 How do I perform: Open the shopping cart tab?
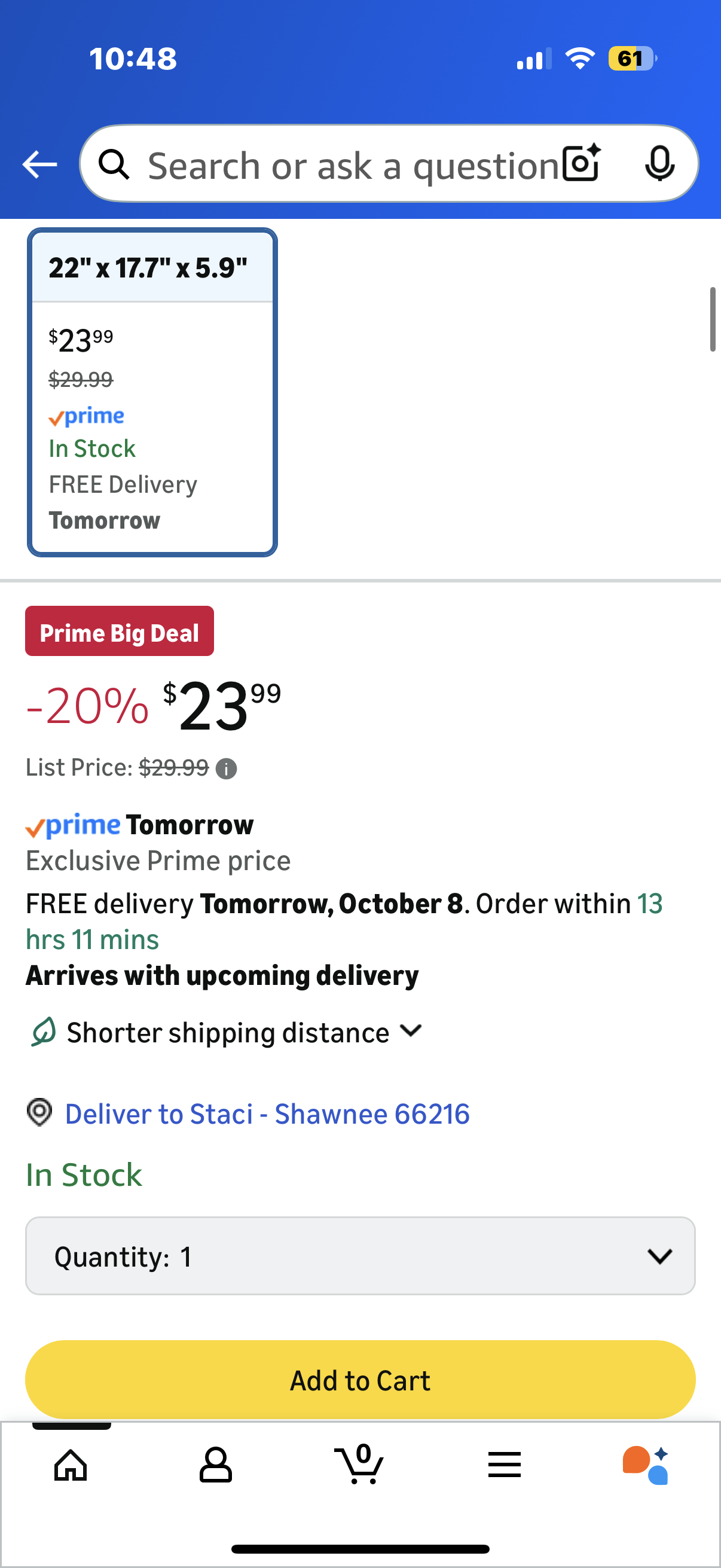coord(359,1465)
